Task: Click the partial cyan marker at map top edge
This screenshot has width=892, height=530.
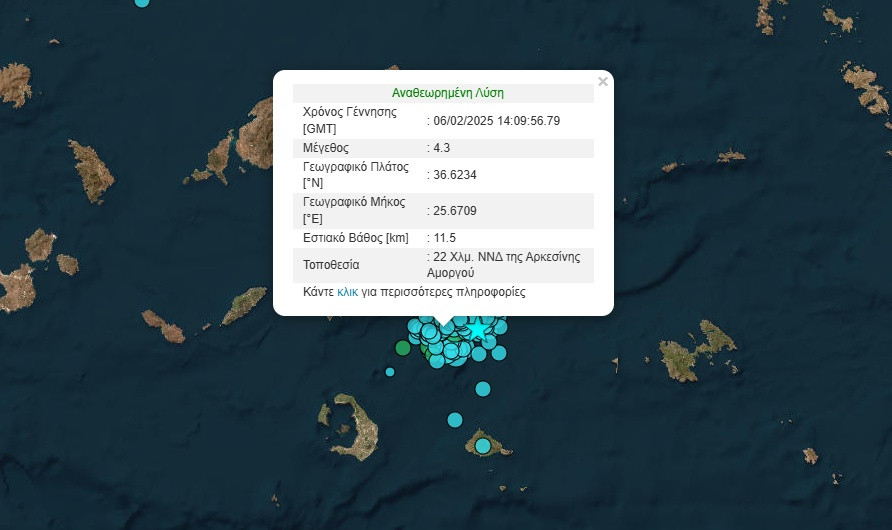Action: point(142,3)
